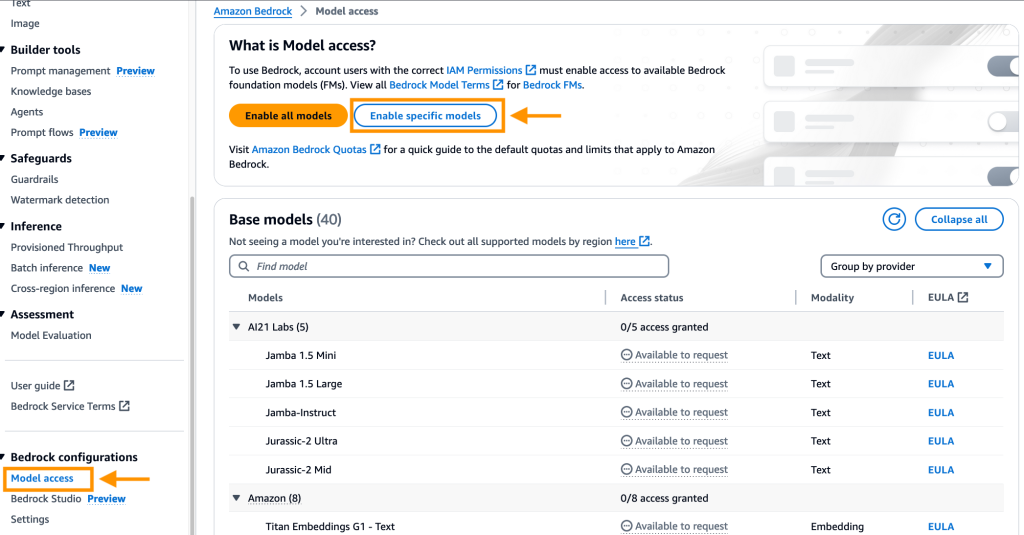This screenshot has height=535, width=1024.
Task: Open Guardrails in the sidebar
Action: (x=34, y=180)
